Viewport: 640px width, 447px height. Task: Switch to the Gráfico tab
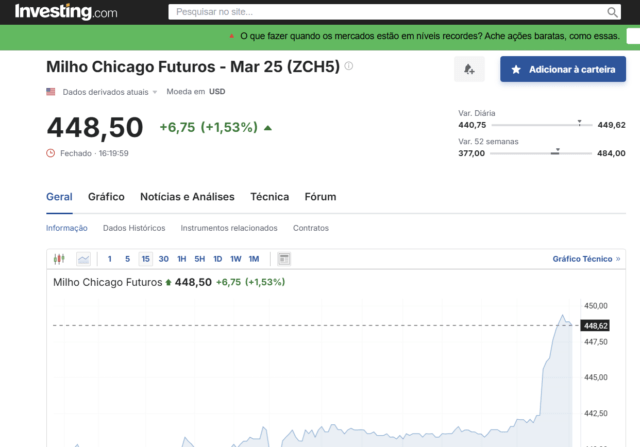(106, 197)
